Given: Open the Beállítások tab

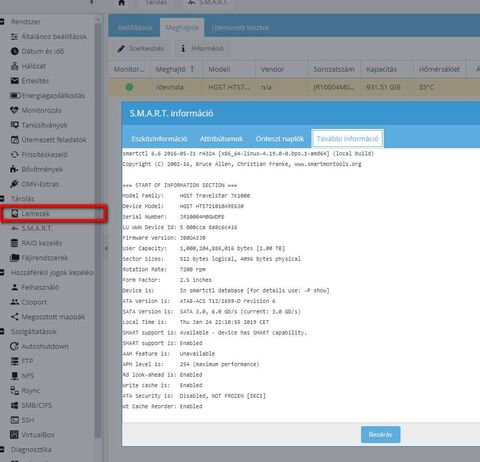Looking at the screenshot, I should [135, 28].
